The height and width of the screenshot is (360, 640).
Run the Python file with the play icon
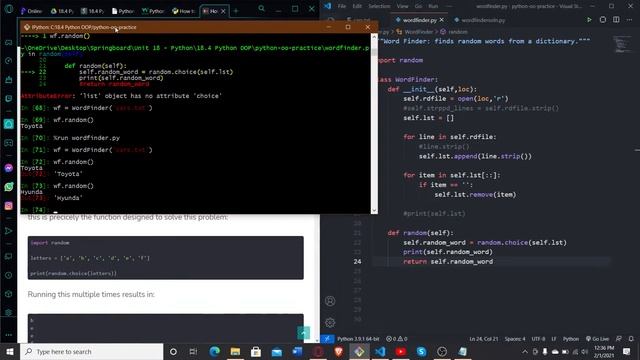(x=589, y=20)
